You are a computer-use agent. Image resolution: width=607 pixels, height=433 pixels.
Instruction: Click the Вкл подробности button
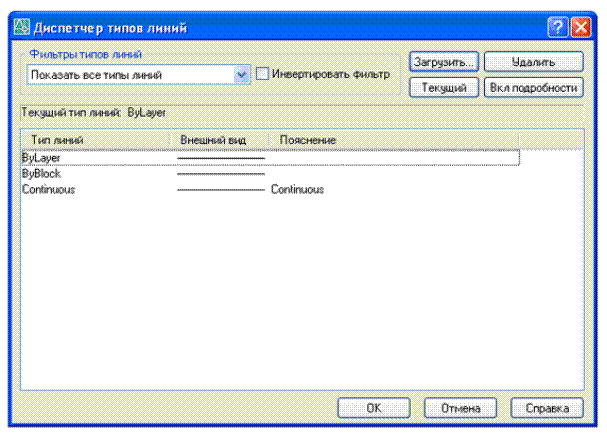tap(533, 88)
